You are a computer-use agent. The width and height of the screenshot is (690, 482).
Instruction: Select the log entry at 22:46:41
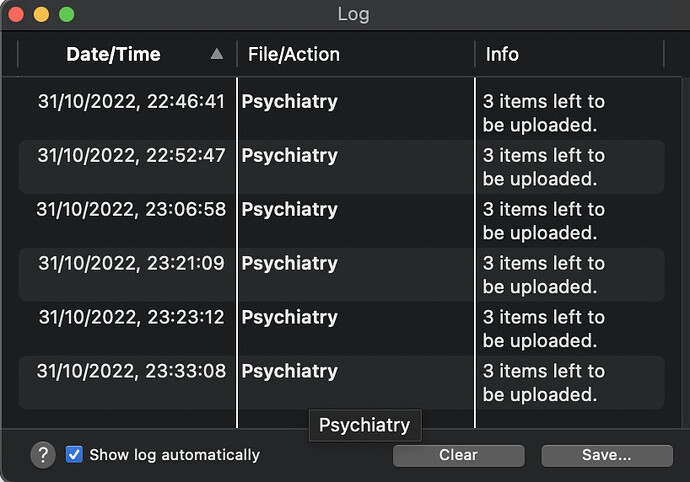(x=131, y=102)
